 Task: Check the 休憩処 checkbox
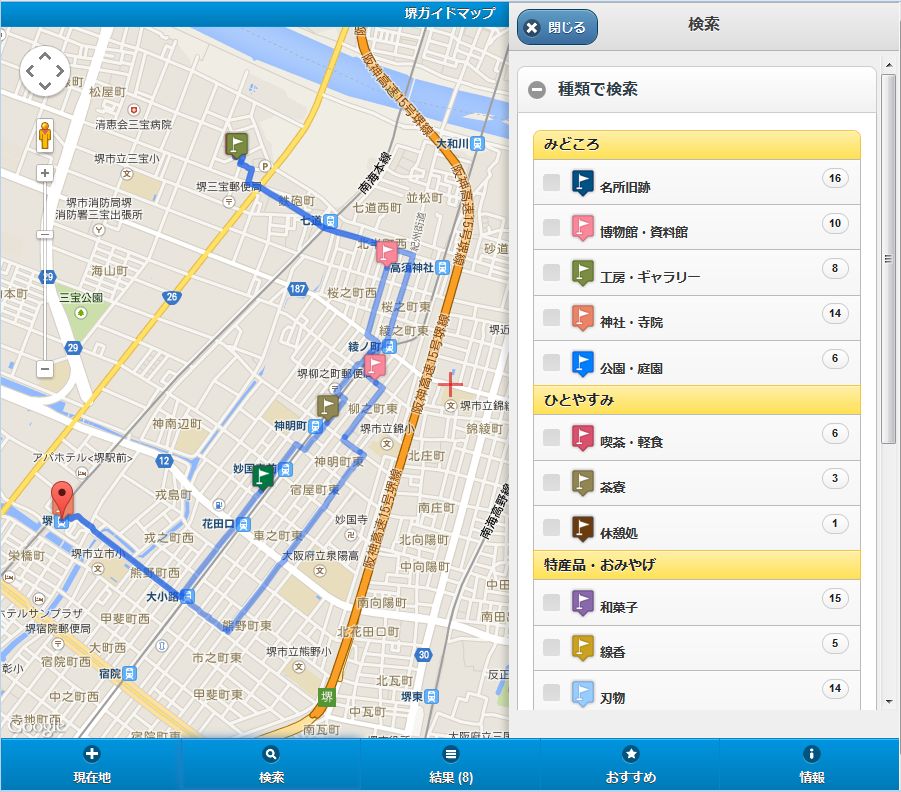(x=551, y=527)
